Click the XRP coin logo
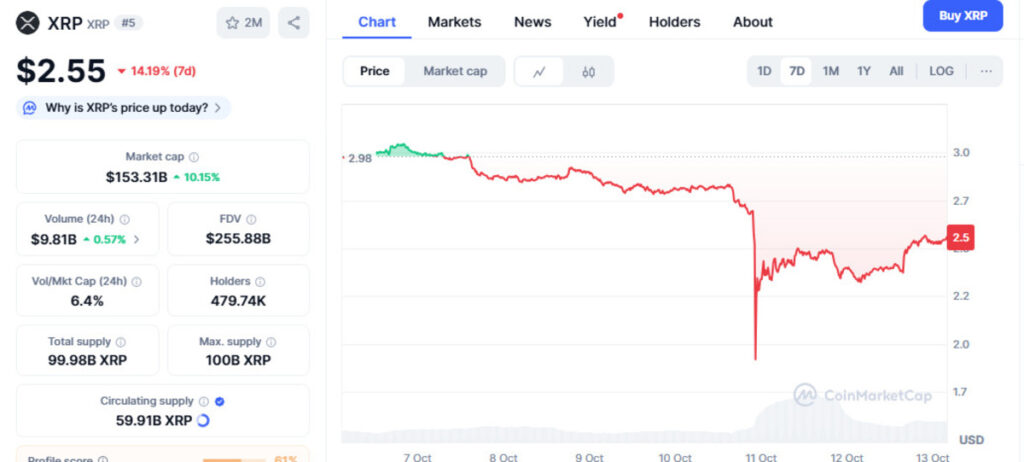The image size is (1024, 462). tap(27, 22)
